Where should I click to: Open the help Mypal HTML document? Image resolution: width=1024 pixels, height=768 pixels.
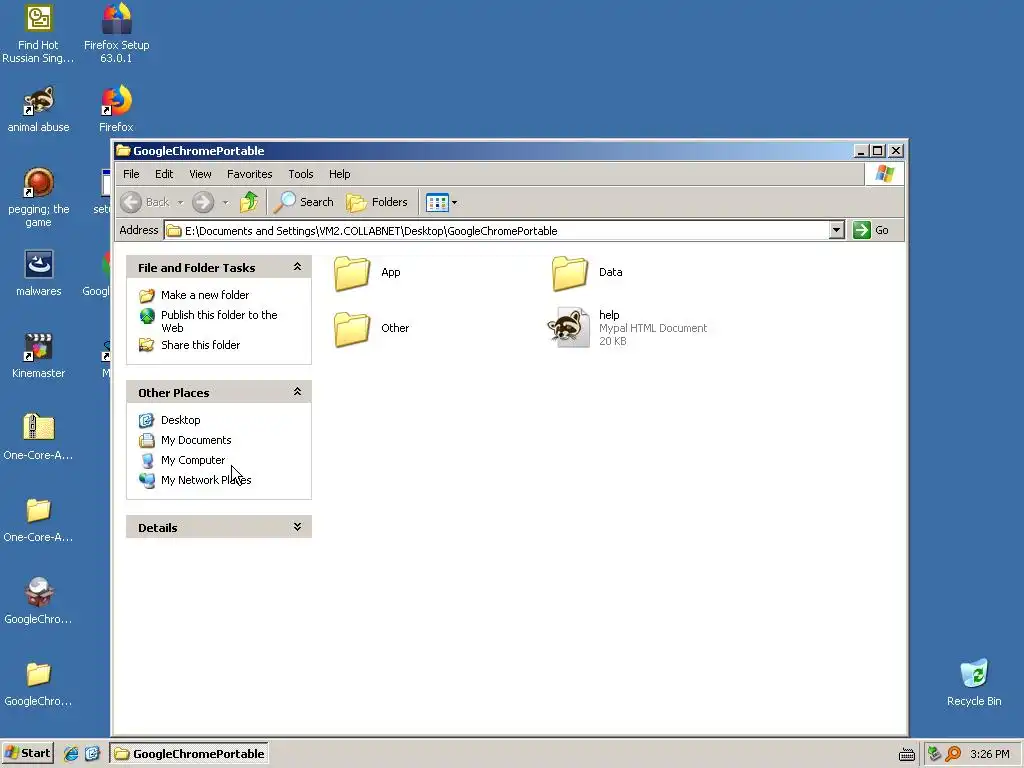(627, 328)
